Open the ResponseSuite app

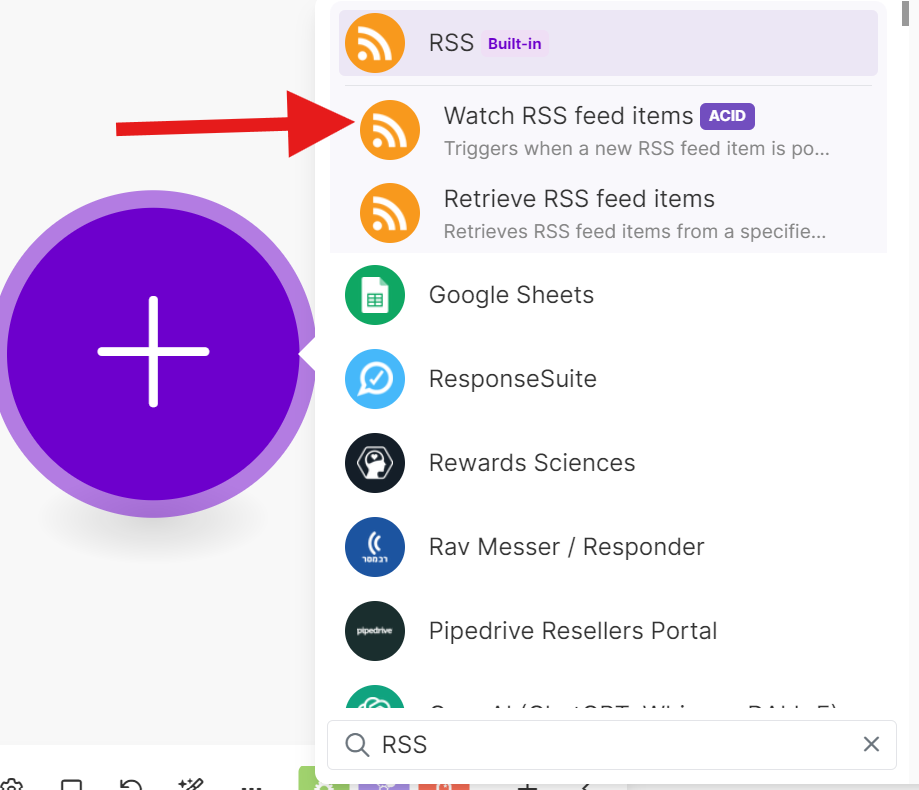(x=608, y=379)
